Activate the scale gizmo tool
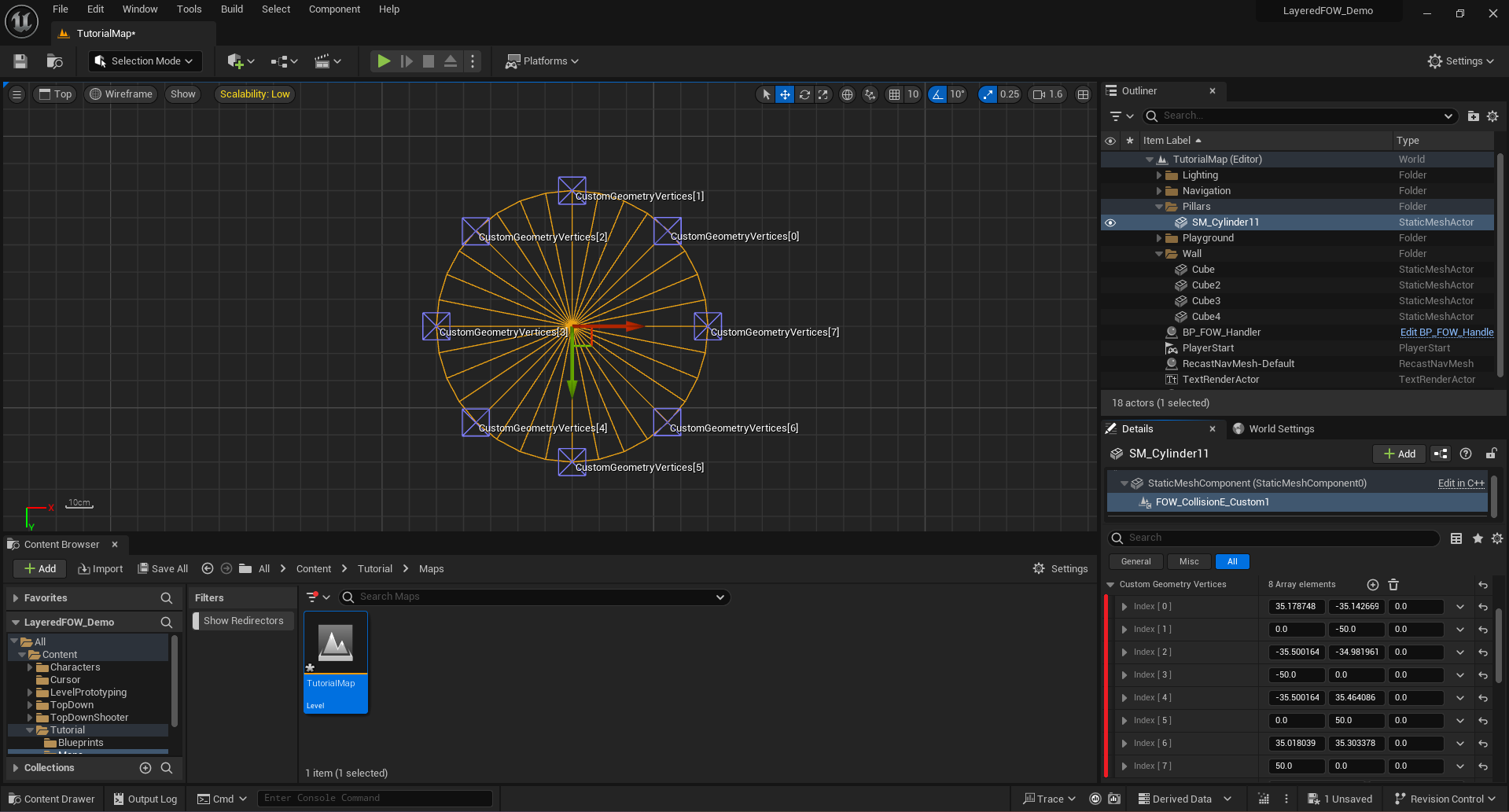1509x812 pixels. coord(823,94)
